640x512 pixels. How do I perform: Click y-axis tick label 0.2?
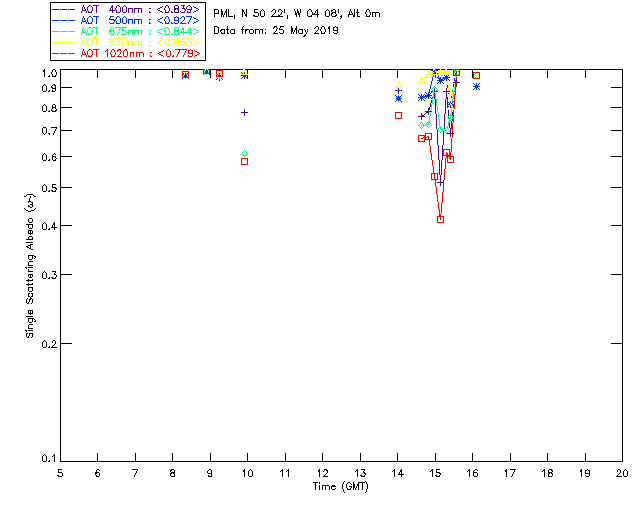coord(49,344)
